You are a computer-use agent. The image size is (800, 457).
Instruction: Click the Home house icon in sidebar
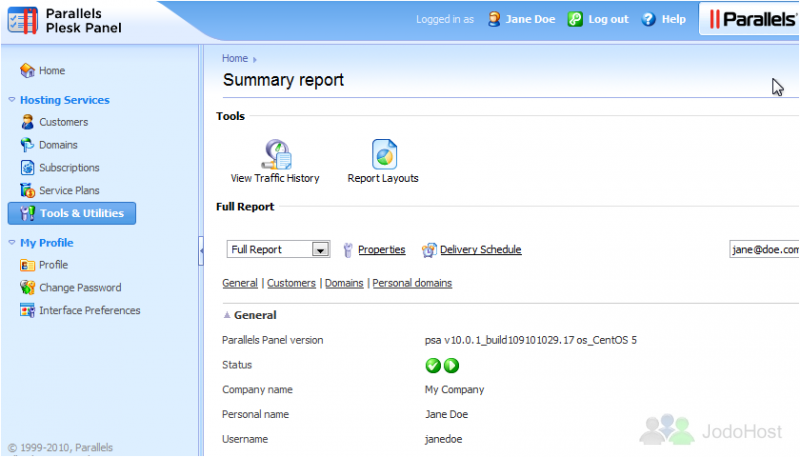(x=27, y=70)
